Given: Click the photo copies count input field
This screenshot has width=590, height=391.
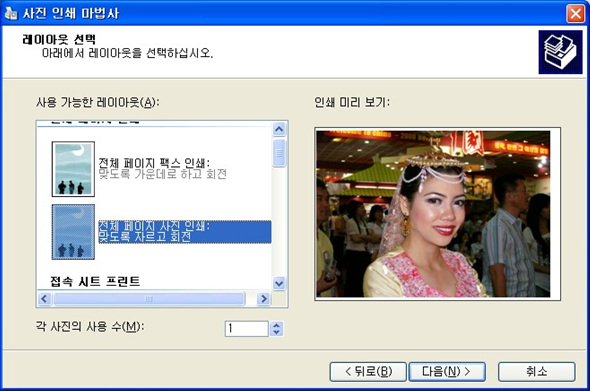Looking at the screenshot, I should click(x=246, y=329).
